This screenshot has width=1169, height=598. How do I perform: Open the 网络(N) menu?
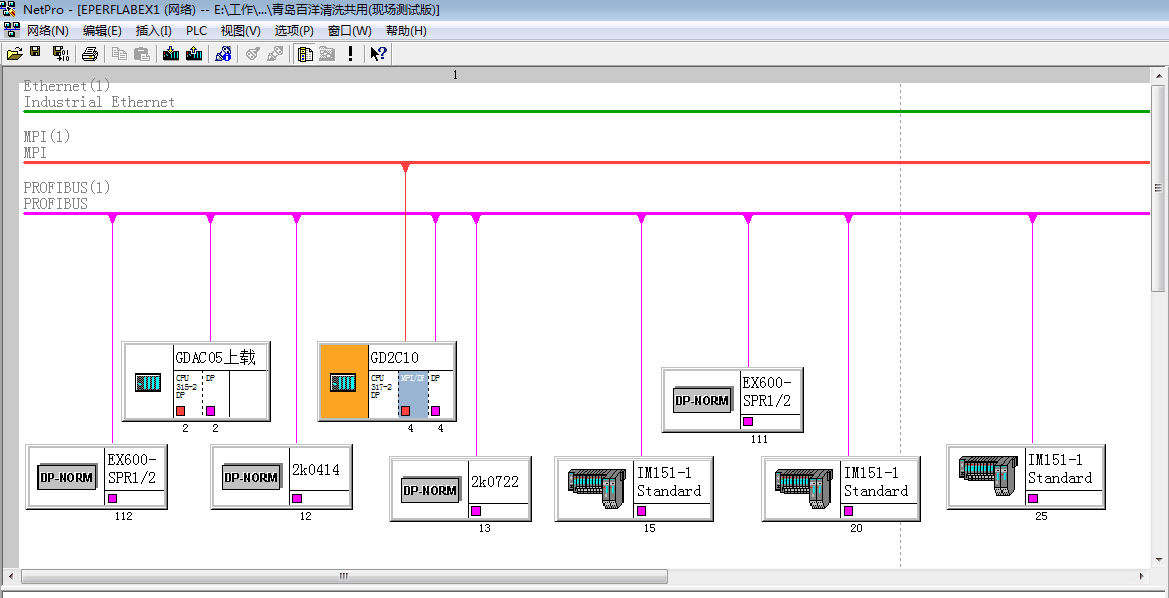click(48, 31)
